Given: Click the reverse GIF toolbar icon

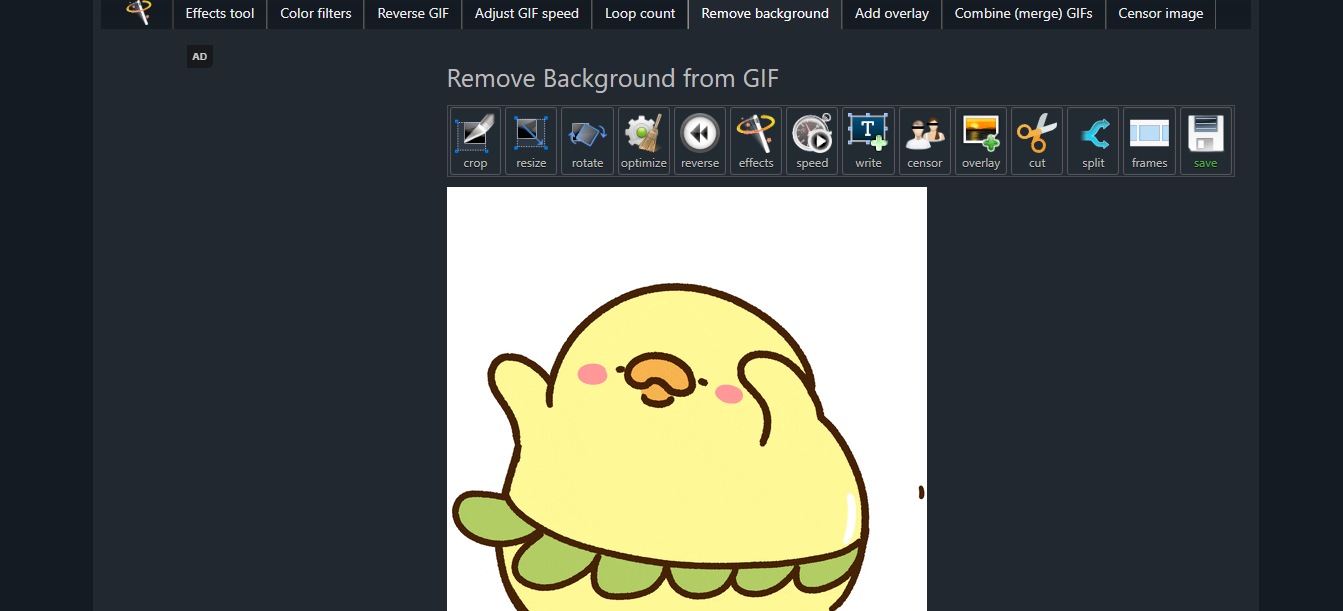Looking at the screenshot, I should [x=700, y=140].
